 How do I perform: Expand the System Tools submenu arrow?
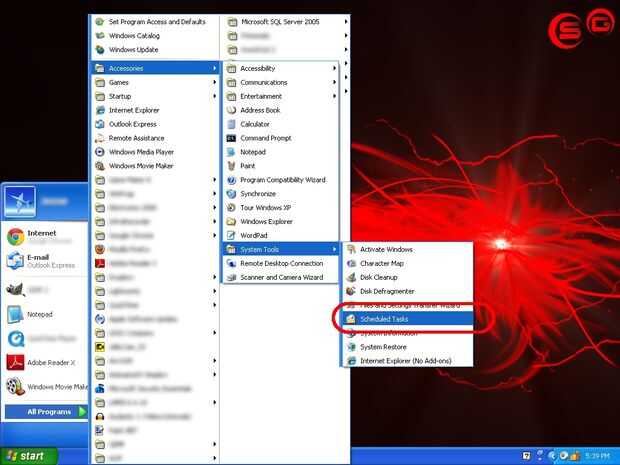(335, 250)
